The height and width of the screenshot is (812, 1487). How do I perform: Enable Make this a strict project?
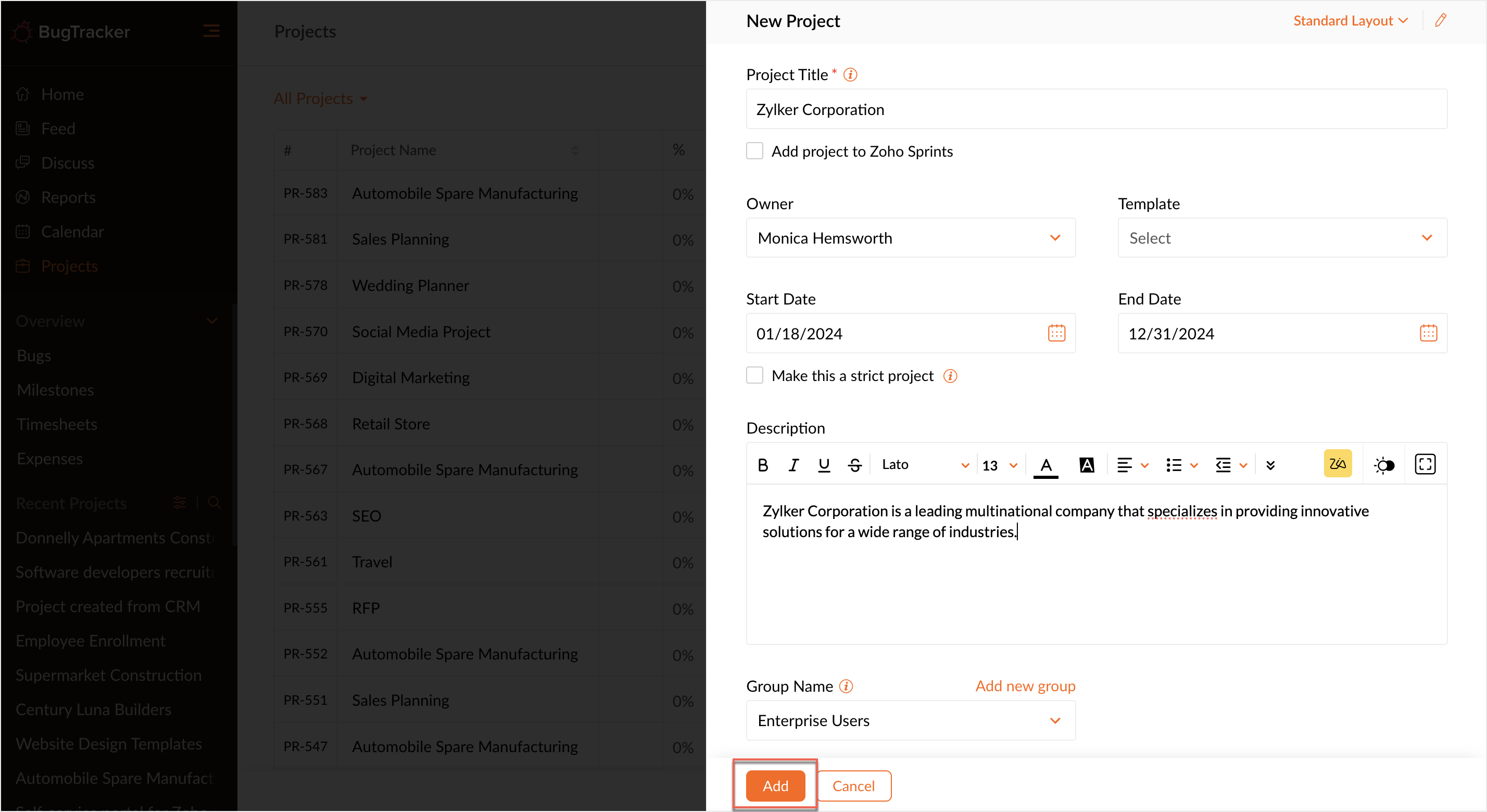(x=754, y=376)
